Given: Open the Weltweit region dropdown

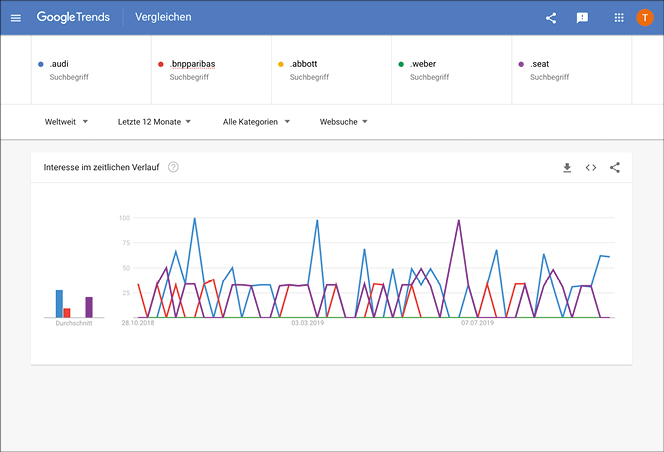Looking at the screenshot, I should click(x=66, y=122).
